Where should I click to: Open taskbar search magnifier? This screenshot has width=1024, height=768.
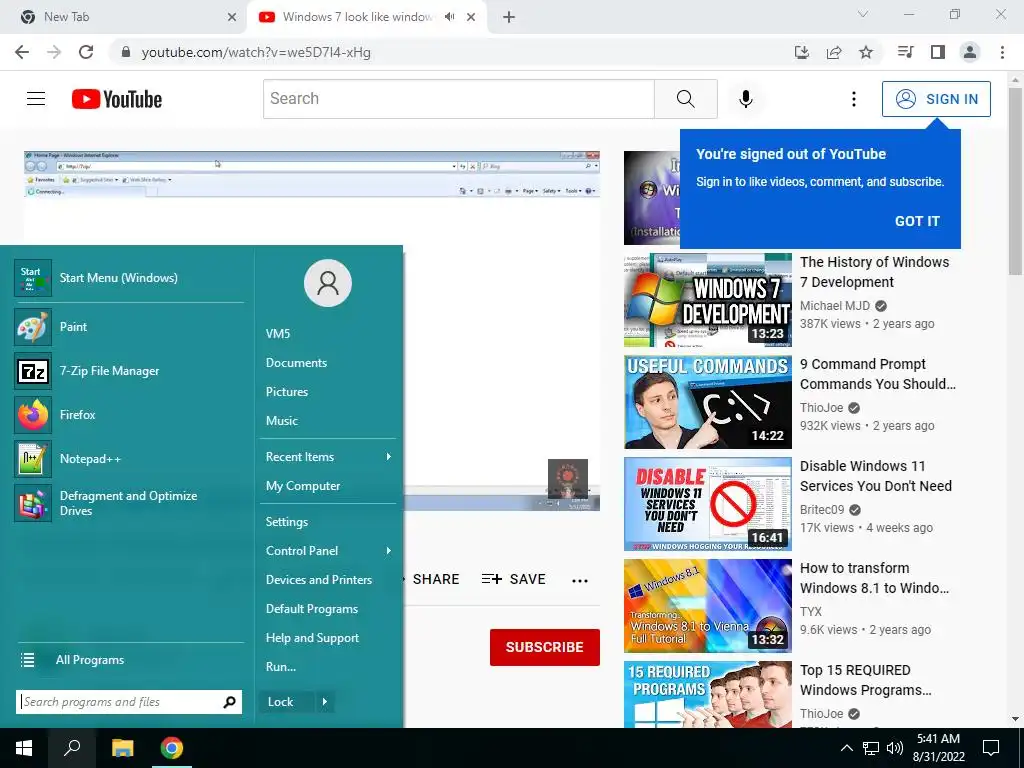pyautogui.click(x=72, y=748)
